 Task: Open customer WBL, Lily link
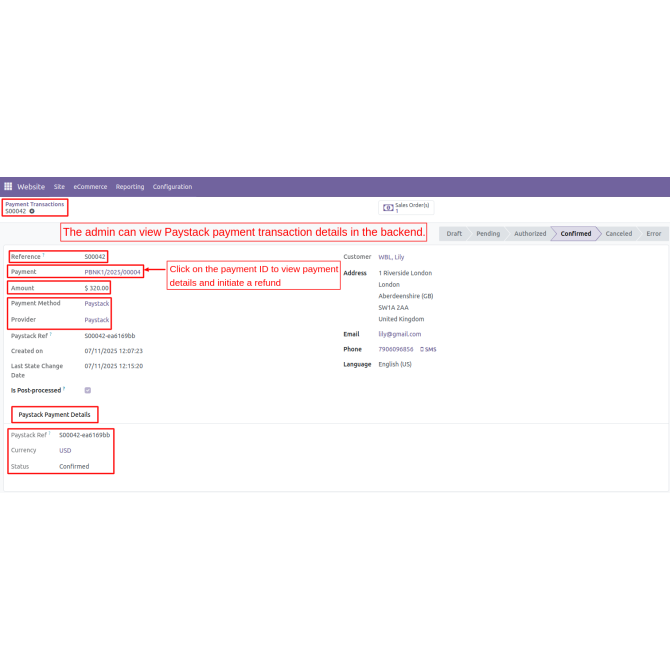[x=391, y=257]
